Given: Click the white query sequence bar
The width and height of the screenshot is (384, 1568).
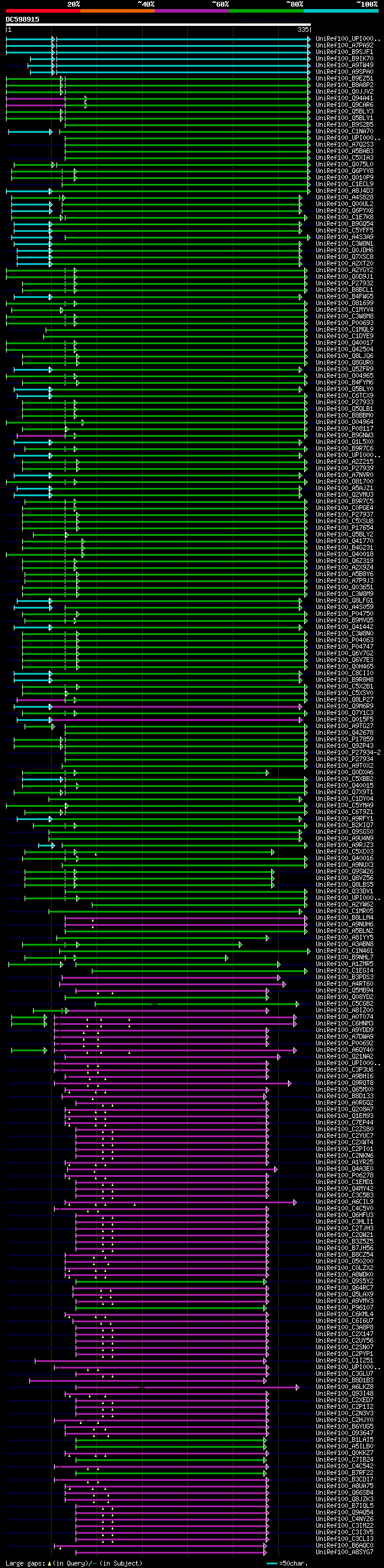Looking at the screenshot, I should tap(158, 25).
